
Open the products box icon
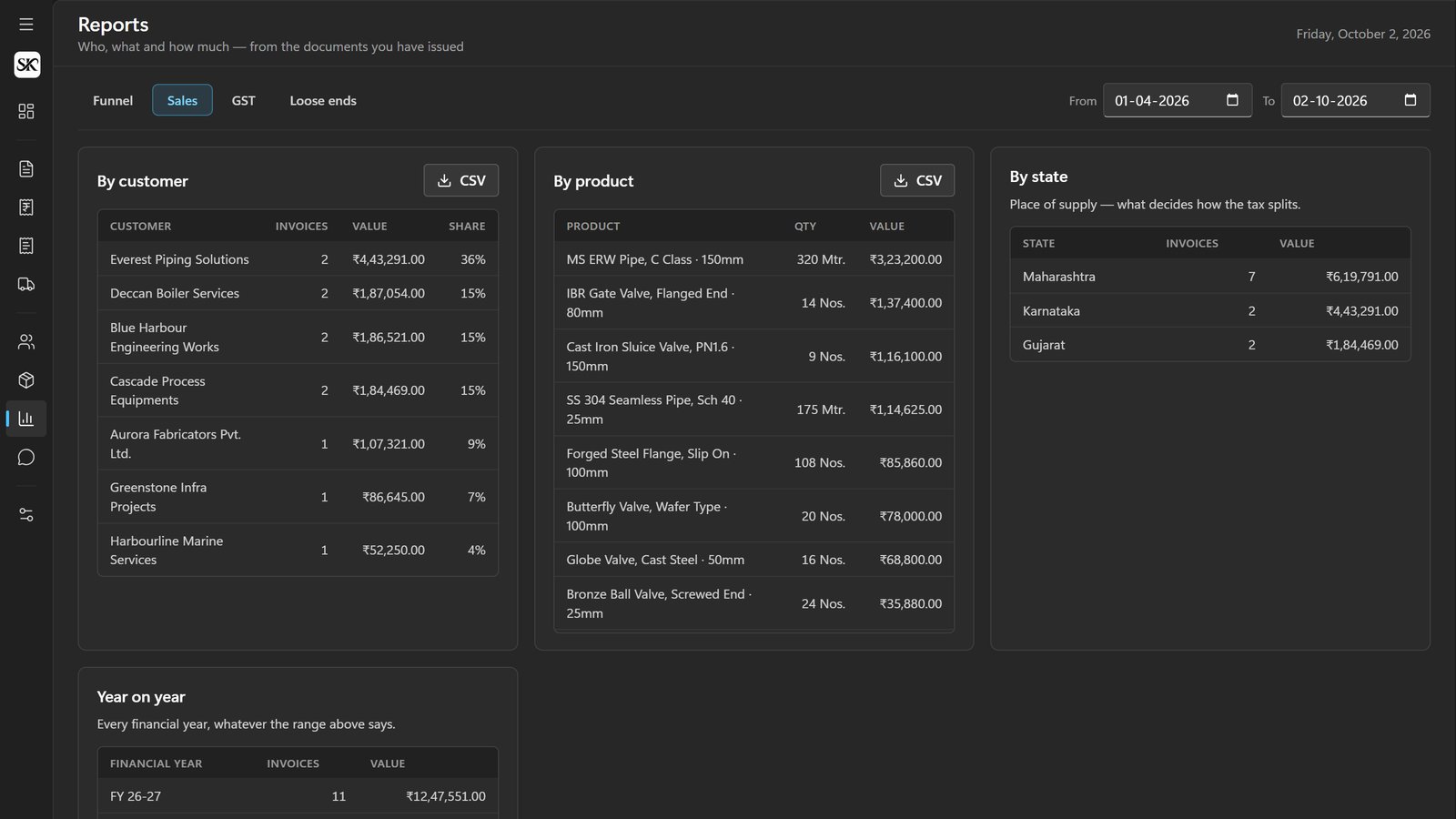(x=26, y=380)
